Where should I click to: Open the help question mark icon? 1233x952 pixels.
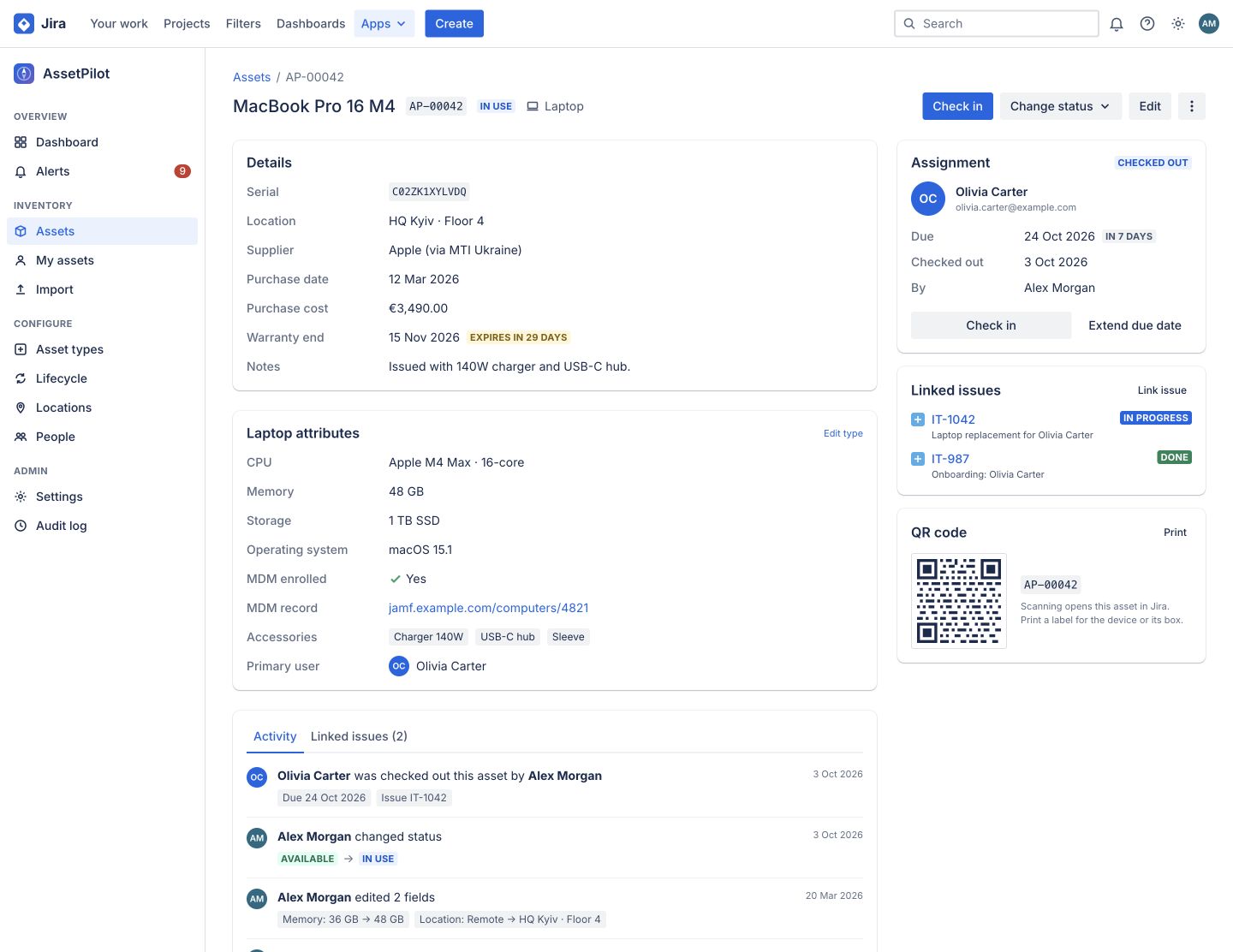point(1147,24)
